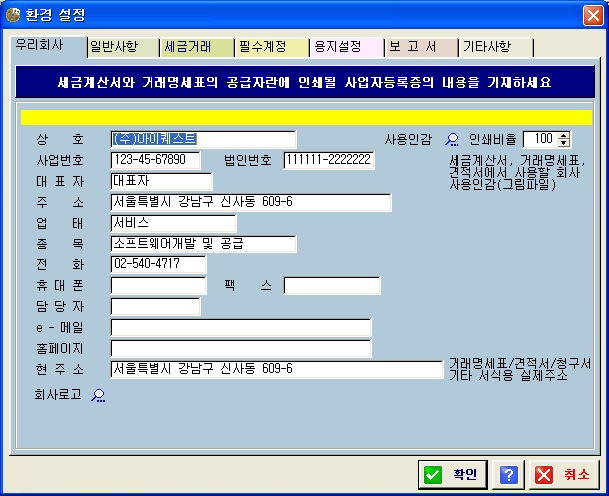Click the 상호 company name field

pos(203,139)
